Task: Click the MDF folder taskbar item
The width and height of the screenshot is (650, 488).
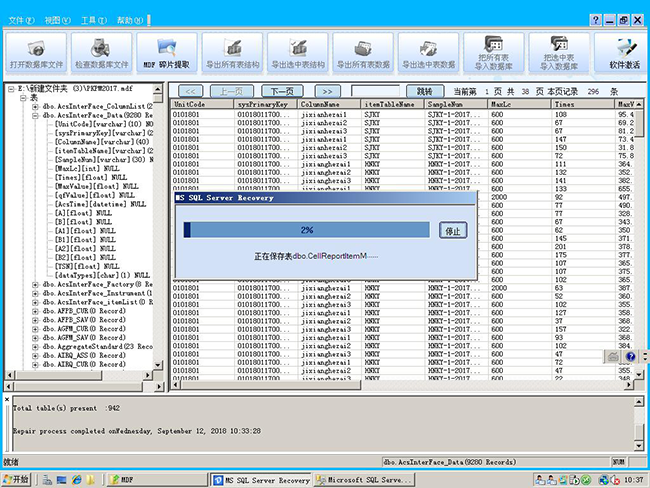Action: click(158, 480)
